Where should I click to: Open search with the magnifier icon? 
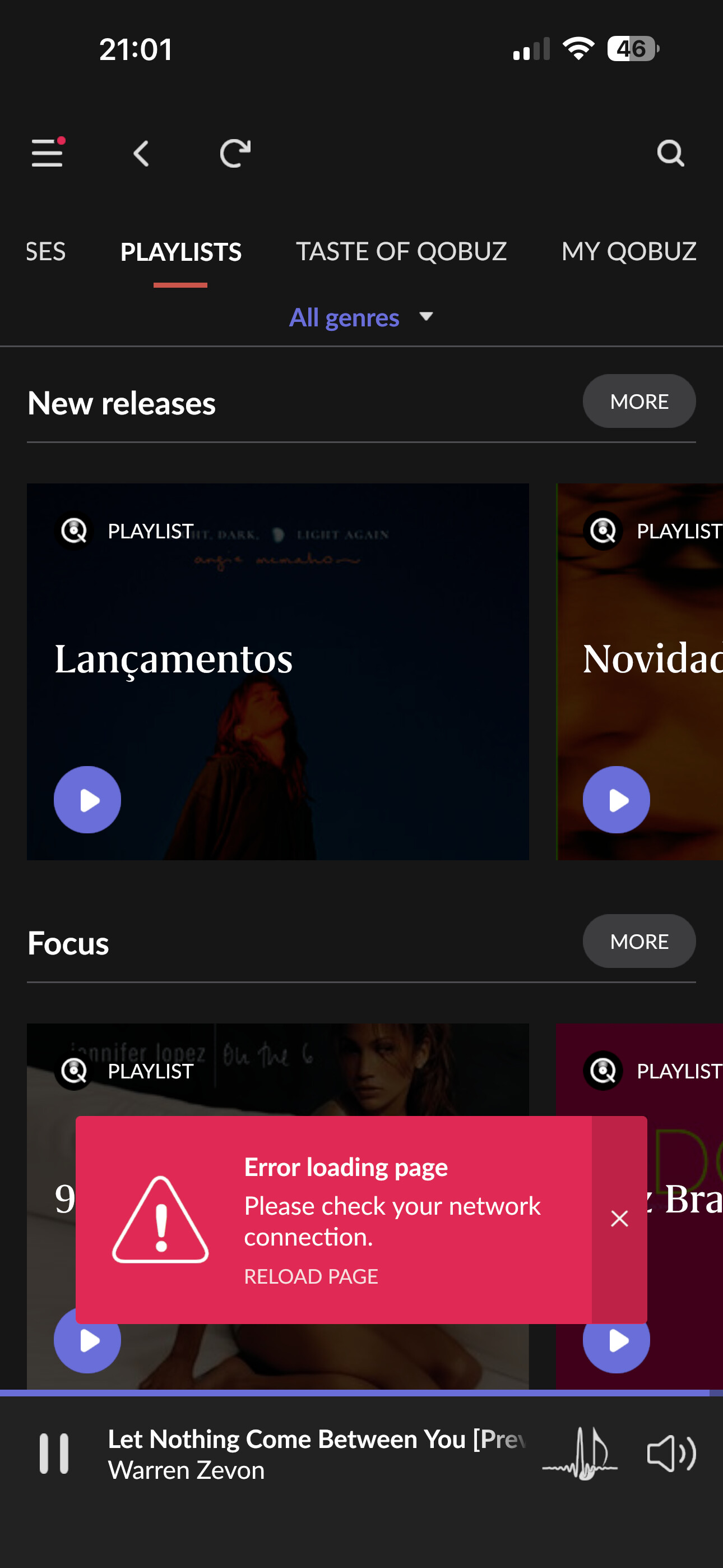coord(670,154)
